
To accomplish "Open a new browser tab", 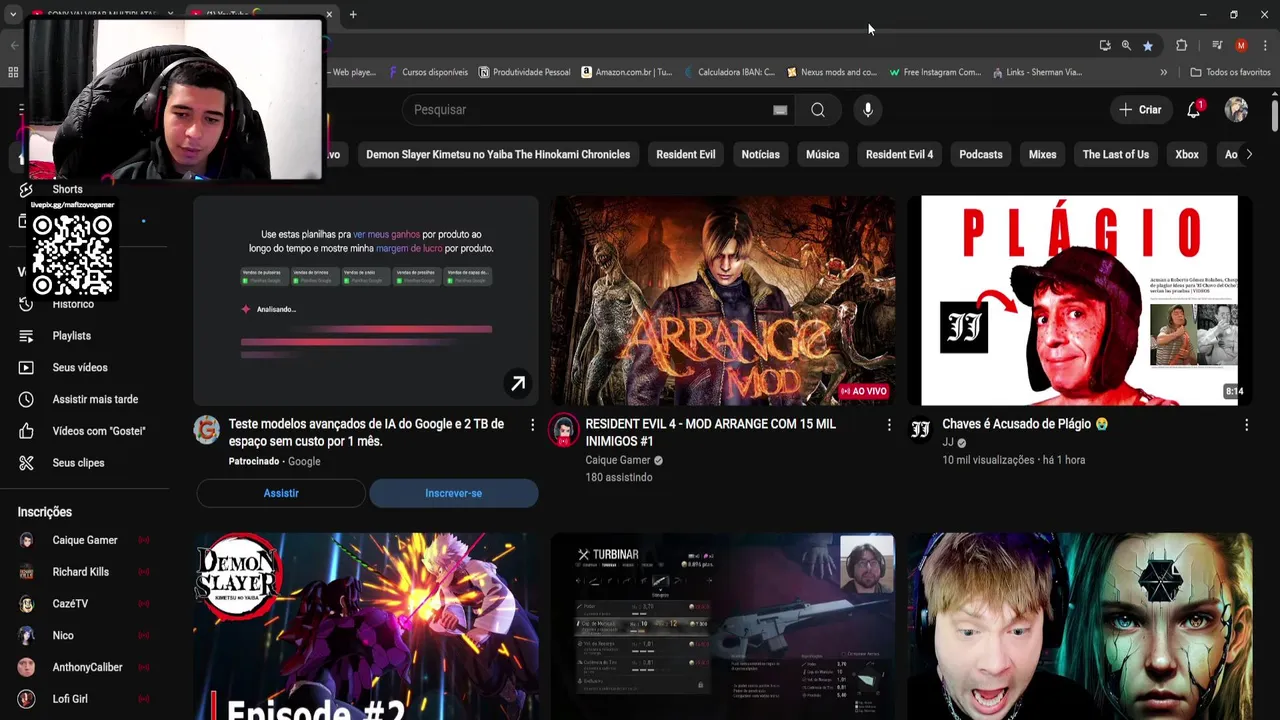I will pyautogui.click(x=353, y=14).
